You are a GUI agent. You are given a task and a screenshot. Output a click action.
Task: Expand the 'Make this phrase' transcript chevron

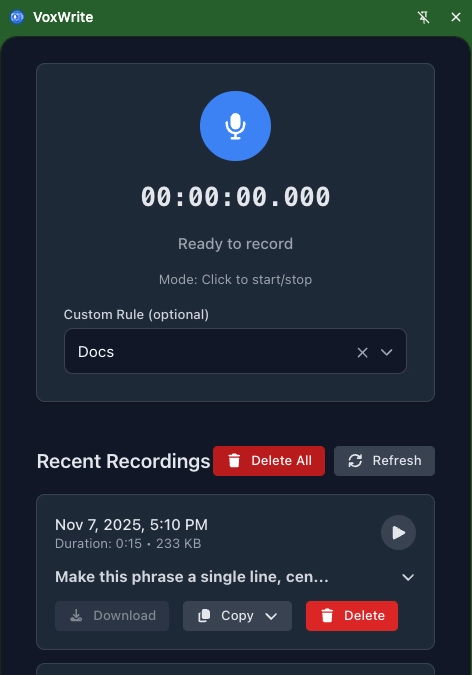pyautogui.click(x=408, y=577)
